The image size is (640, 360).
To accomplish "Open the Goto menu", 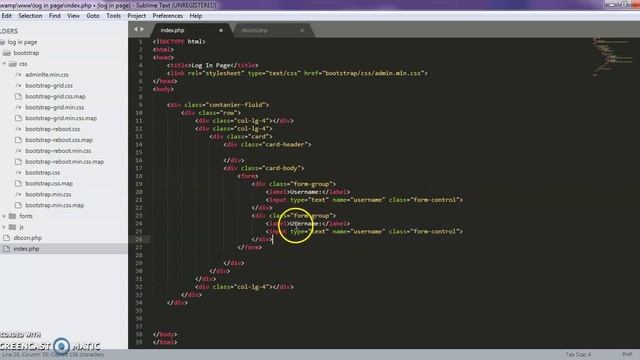I will pyautogui.click(x=93, y=16).
